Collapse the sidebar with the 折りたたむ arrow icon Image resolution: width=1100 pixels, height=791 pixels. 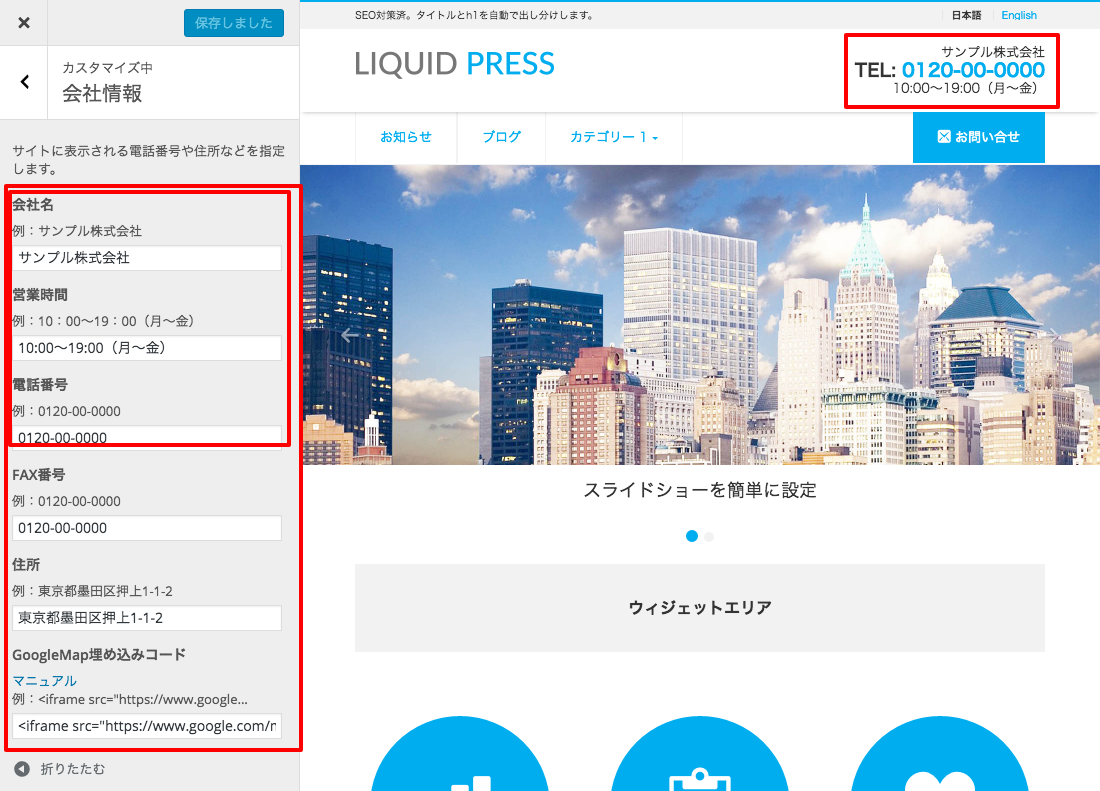tap(22, 769)
